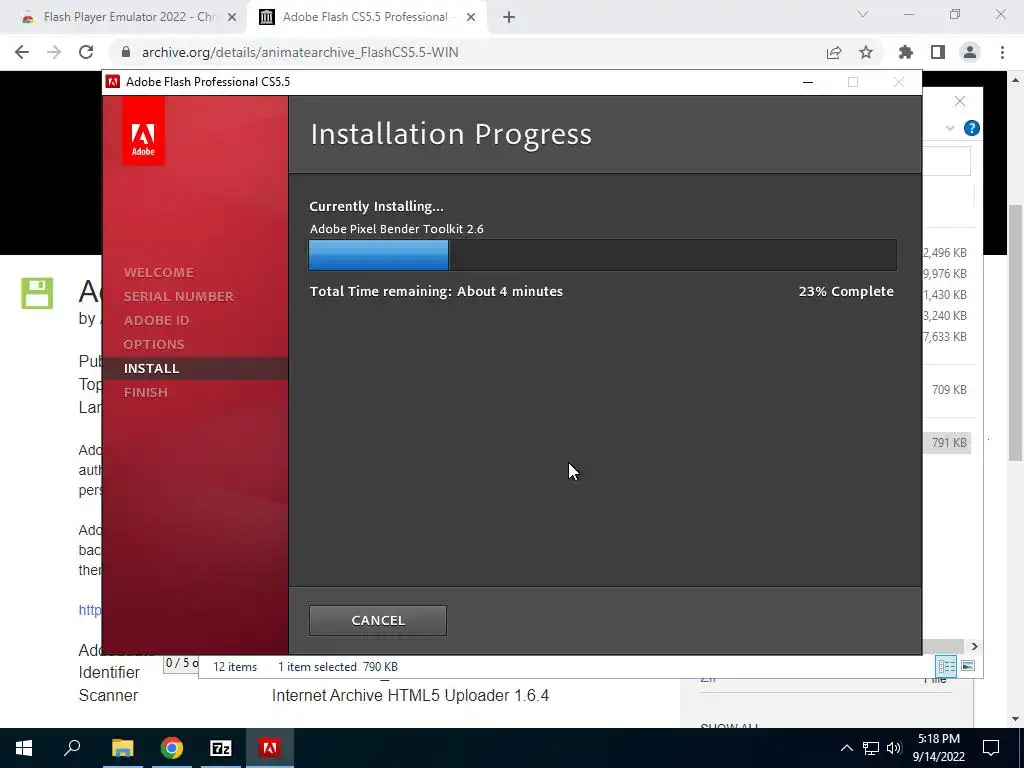Open Chrome three-dot menu

coord(1002,52)
